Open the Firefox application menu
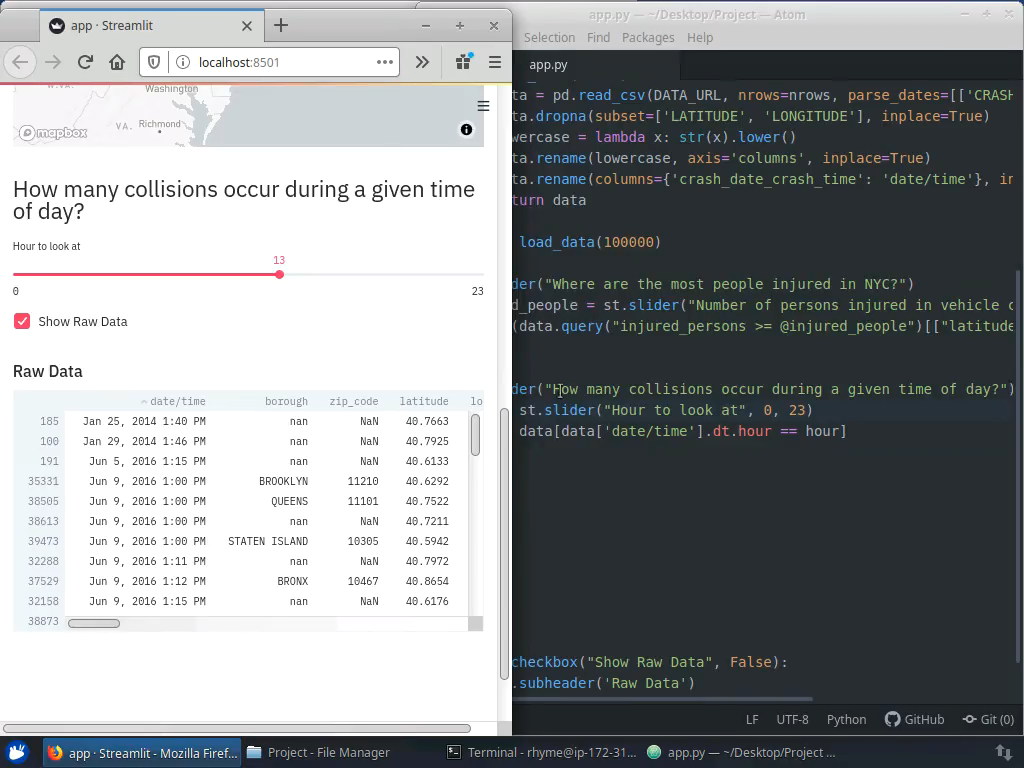The image size is (1024, 768). [x=494, y=62]
